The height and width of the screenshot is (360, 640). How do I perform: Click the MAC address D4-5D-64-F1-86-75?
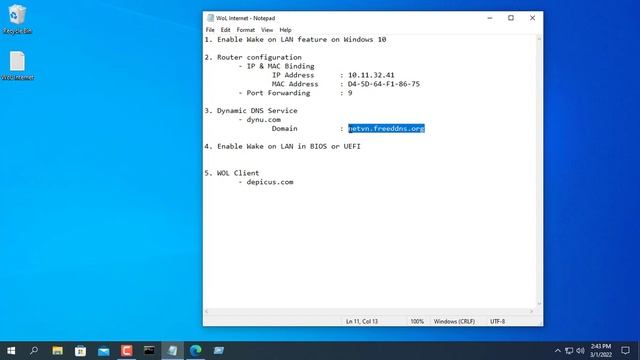tap(384, 84)
